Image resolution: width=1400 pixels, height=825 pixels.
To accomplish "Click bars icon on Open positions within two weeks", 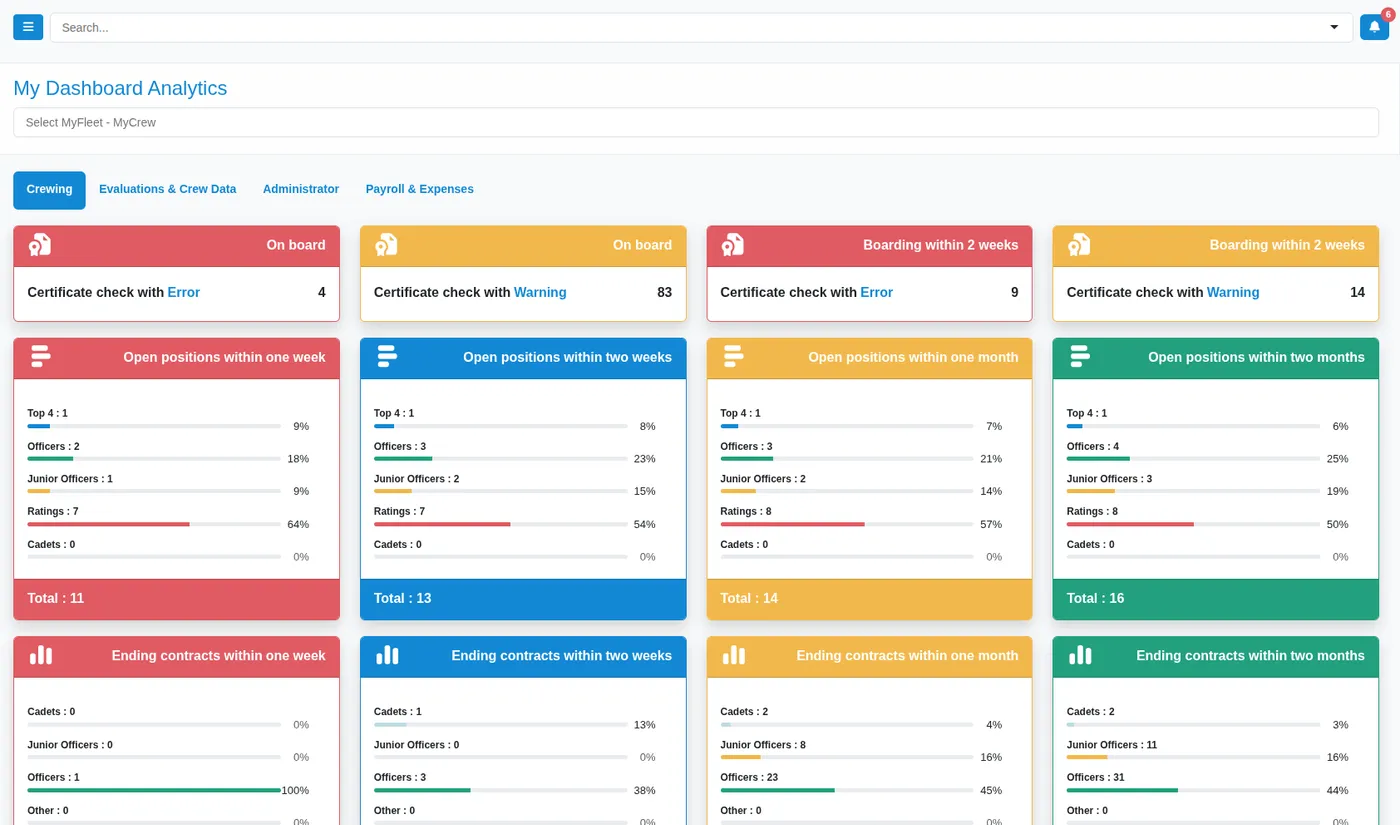I will pyautogui.click(x=386, y=356).
